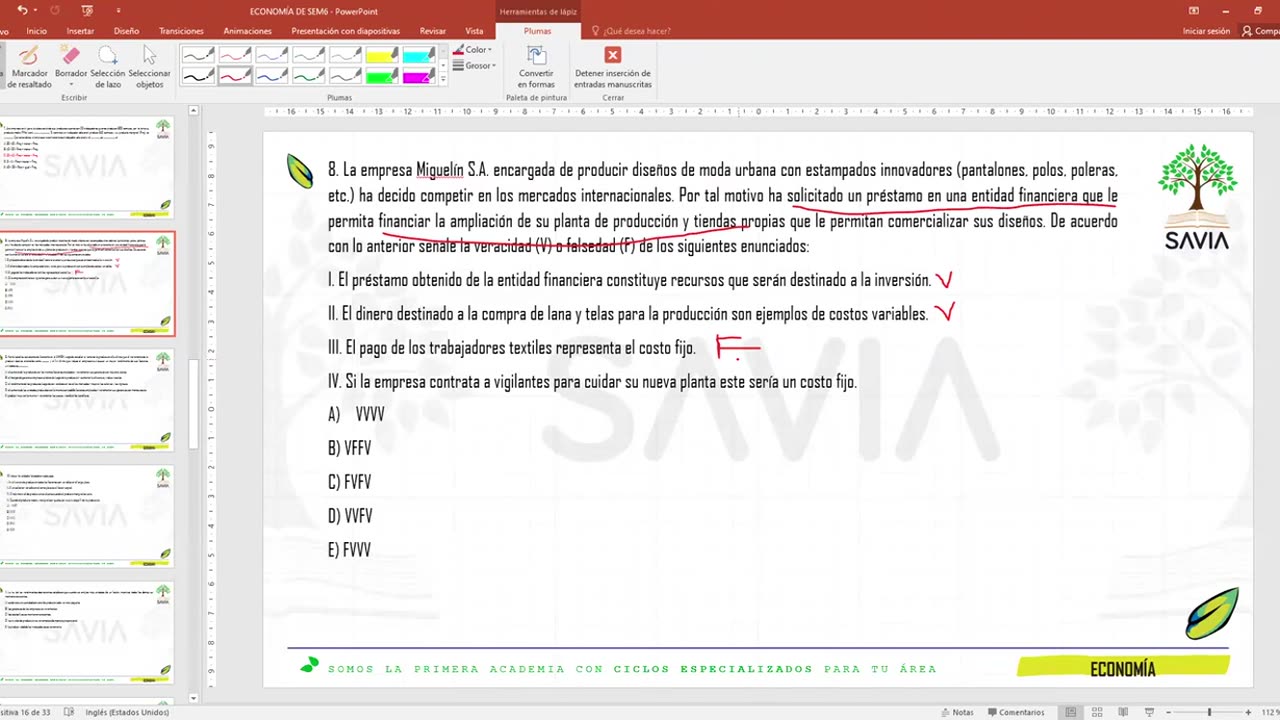Switch to Slide Sorter view

pos(1096,712)
